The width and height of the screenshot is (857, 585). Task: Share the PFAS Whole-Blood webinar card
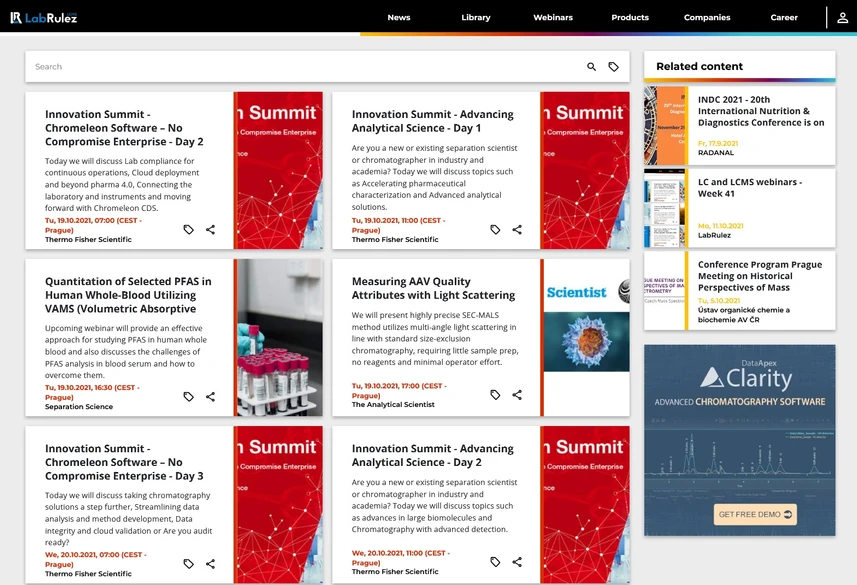pos(210,396)
